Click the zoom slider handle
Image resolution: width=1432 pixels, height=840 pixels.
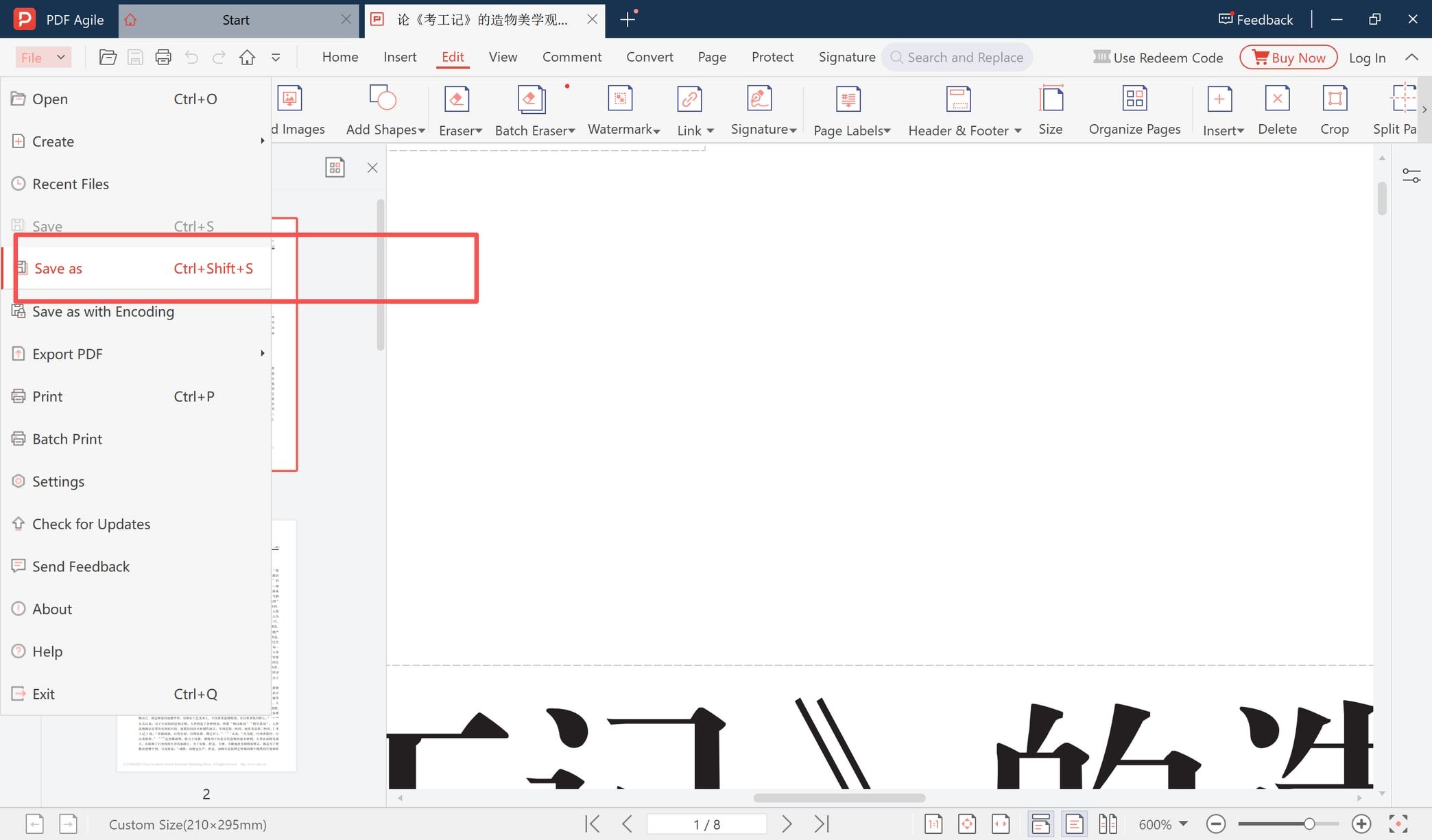pyautogui.click(x=1309, y=824)
